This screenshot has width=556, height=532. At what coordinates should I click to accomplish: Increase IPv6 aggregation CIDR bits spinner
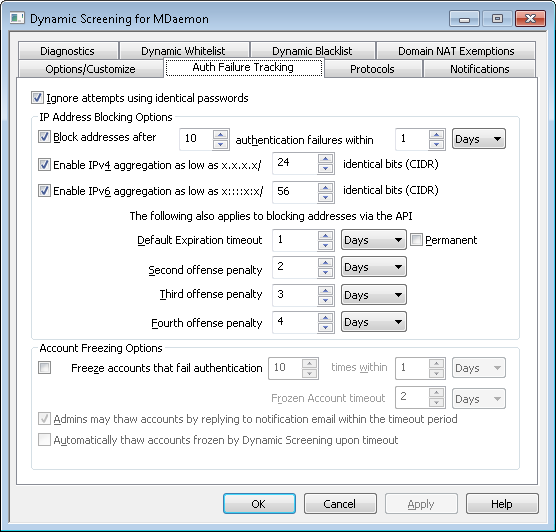326,187
